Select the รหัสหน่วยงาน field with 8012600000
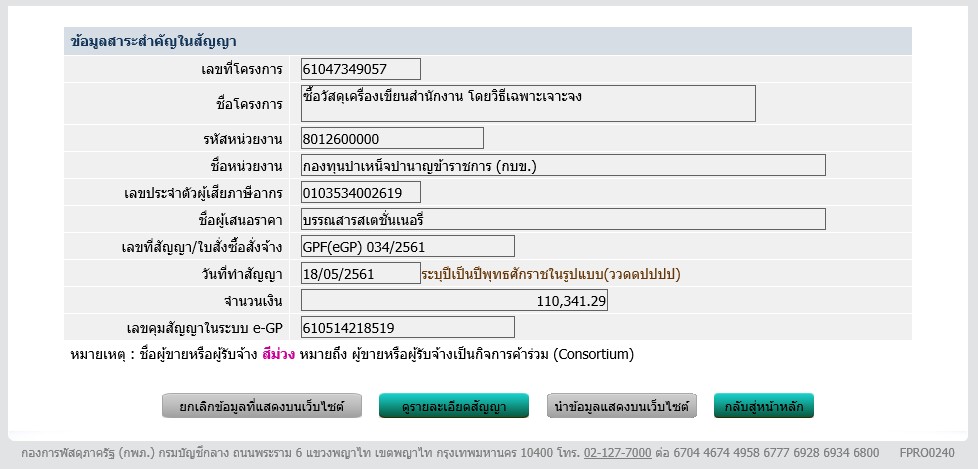The height and width of the screenshot is (469, 978). 392,138
